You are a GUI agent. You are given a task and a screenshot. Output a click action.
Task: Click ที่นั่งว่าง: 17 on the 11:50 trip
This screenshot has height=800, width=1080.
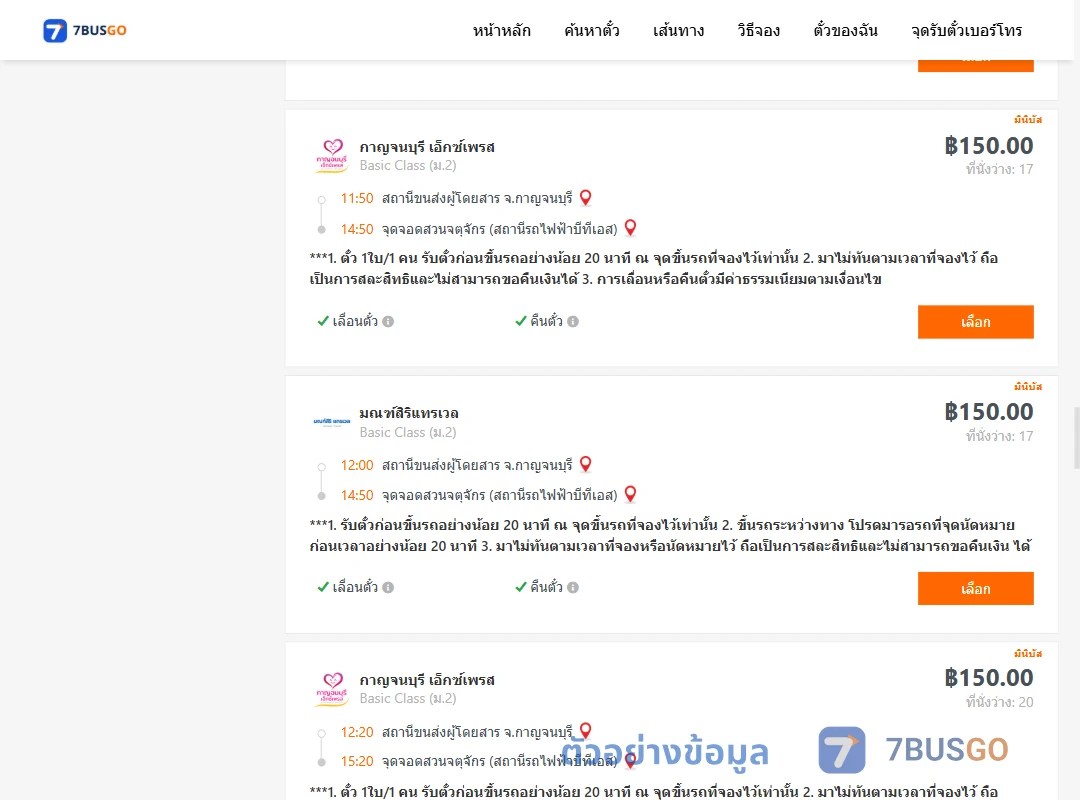point(999,169)
